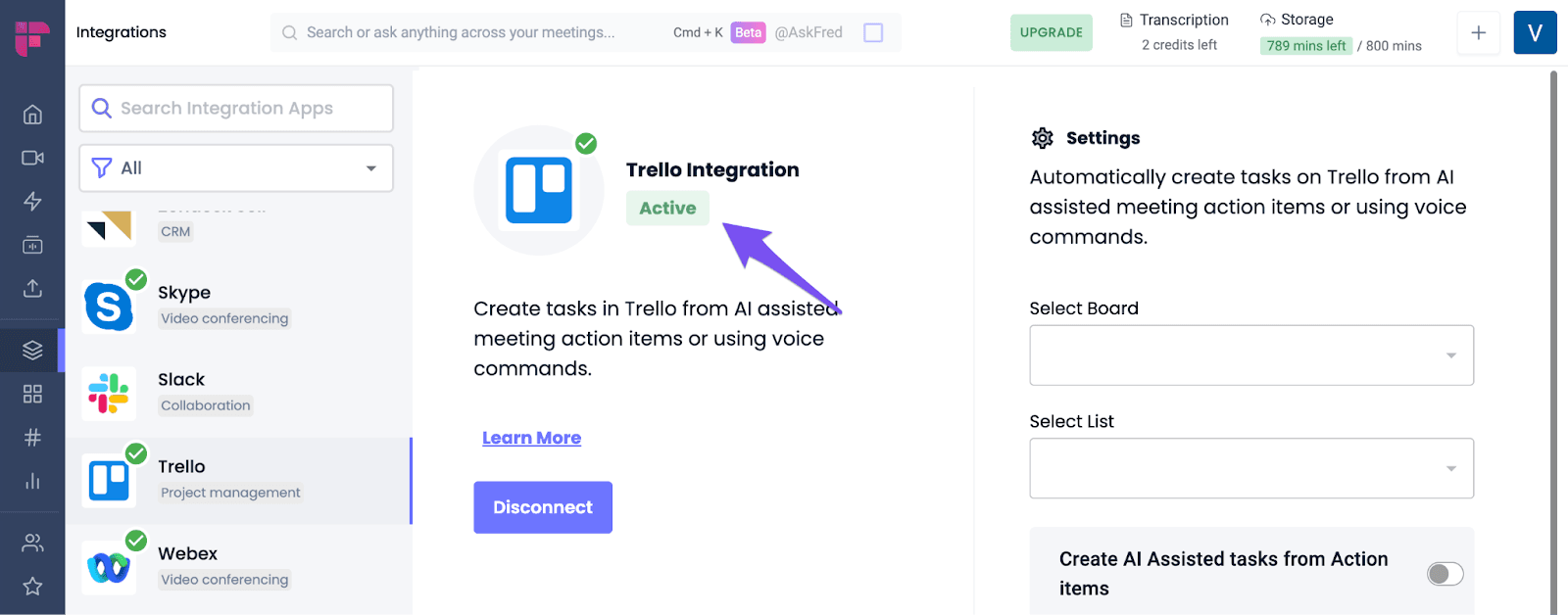Select Webex in the integrations list
This screenshot has height=615, width=1568.
coord(238,567)
